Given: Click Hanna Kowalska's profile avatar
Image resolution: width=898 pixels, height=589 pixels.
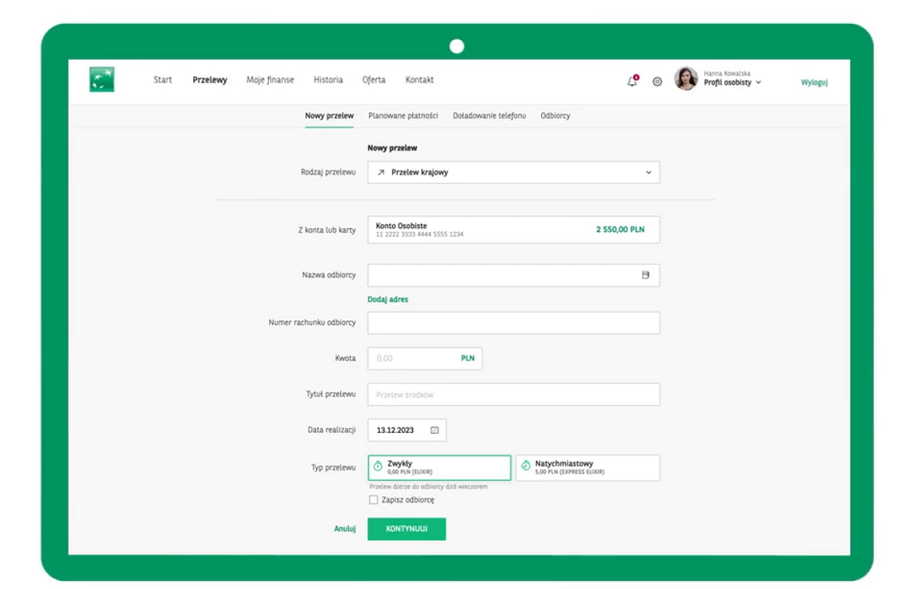Looking at the screenshot, I should (685, 80).
